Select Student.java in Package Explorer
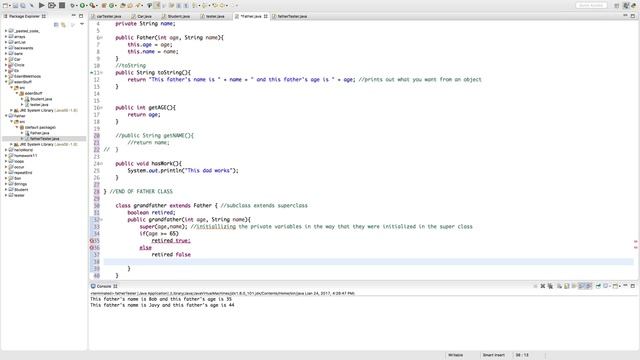Screen dimensions: 640x360 tap(41, 99)
